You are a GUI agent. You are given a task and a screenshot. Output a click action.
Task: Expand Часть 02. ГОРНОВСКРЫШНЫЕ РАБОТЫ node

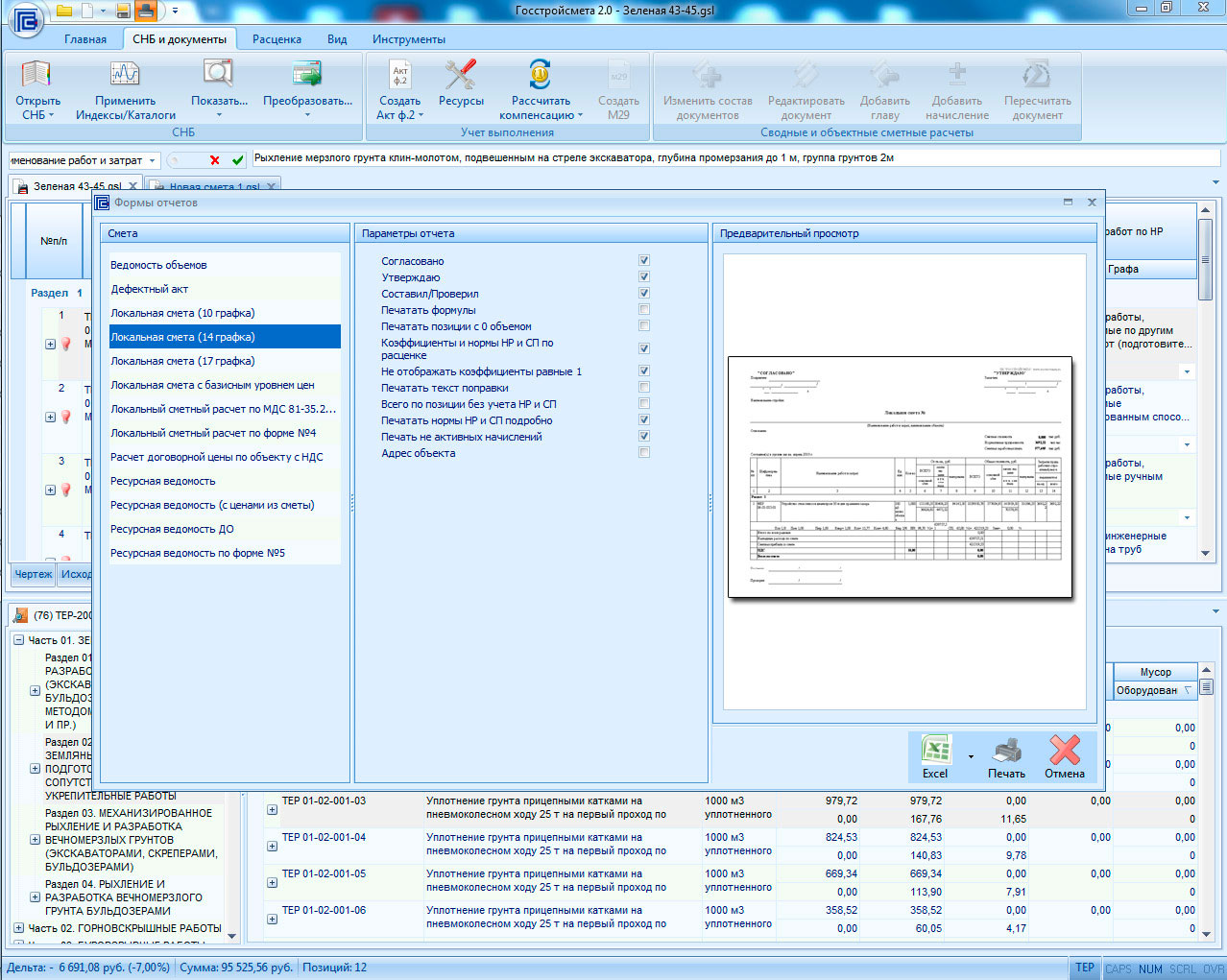point(18,928)
